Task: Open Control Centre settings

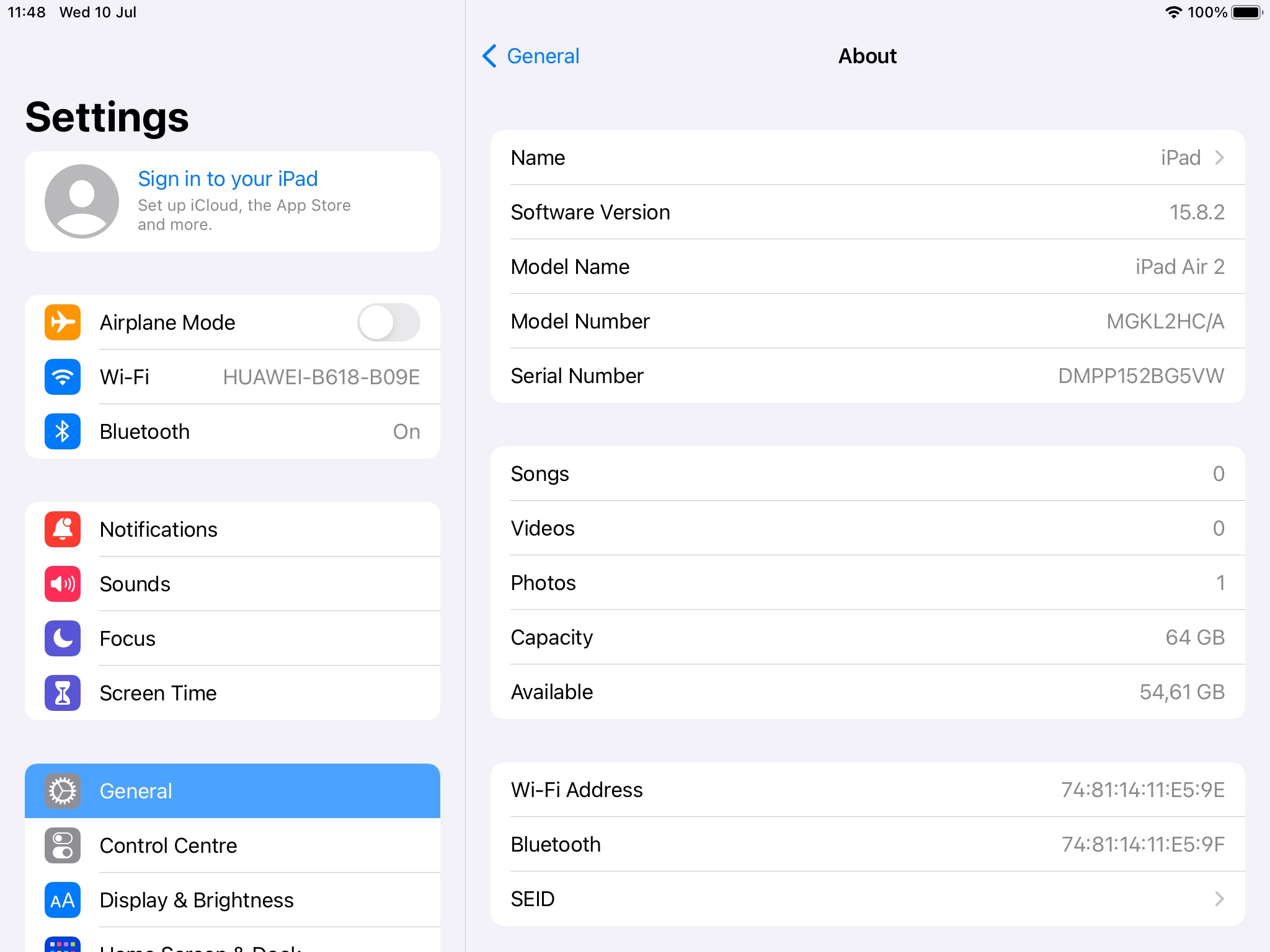Action: [x=233, y=845]
